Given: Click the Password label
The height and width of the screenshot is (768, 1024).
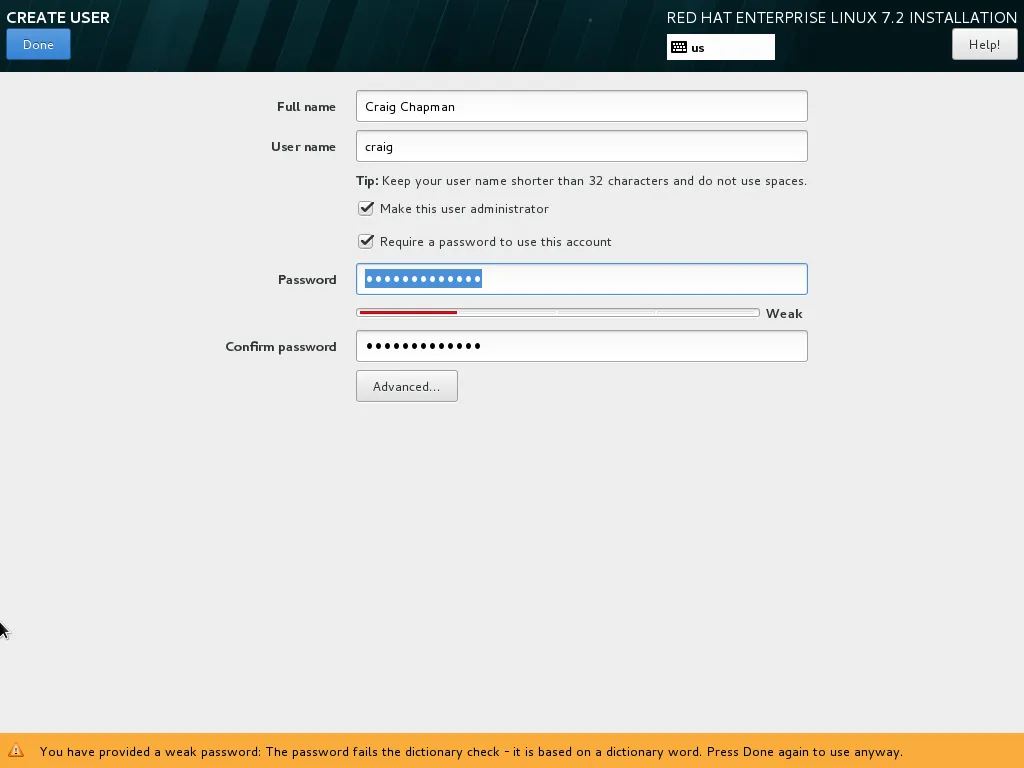Looking at the screenshot, I should pos(307,280).
